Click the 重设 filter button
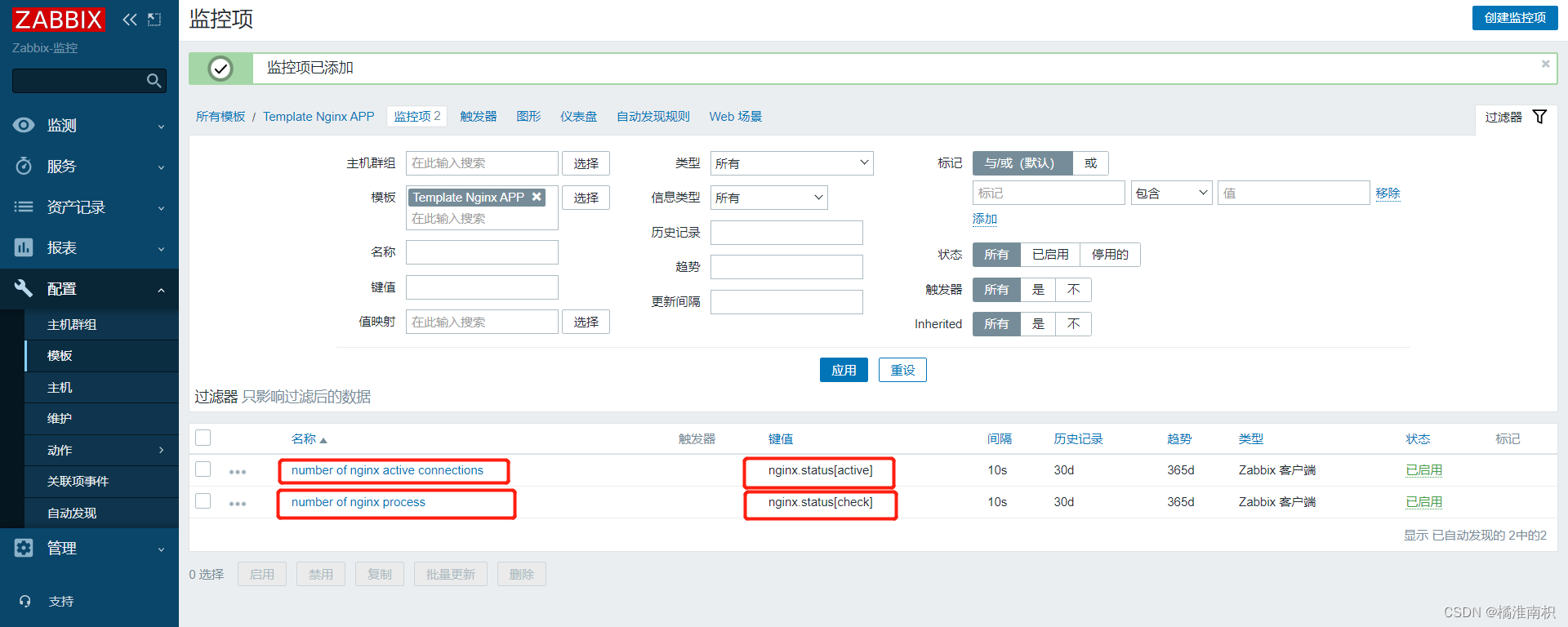Image resolution: width=1568 pixels, height=627 pixels. [x=902, y=370]
